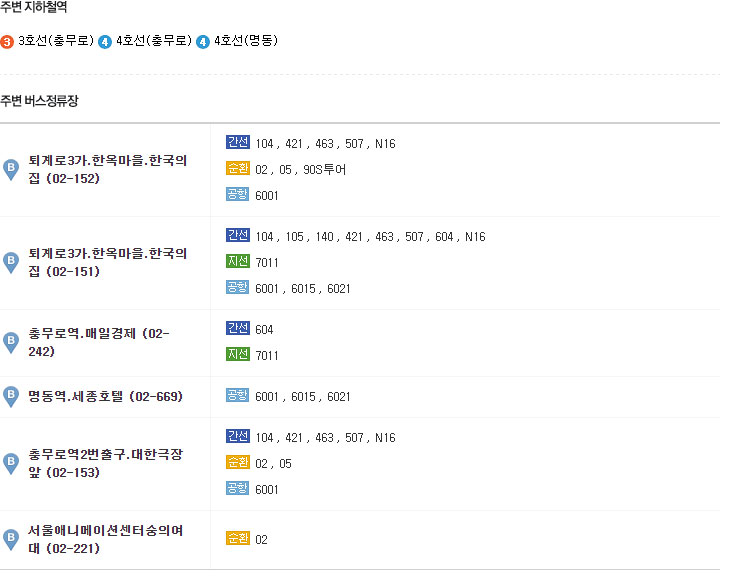The width and height of the screenshot is (730, 584).
Task: Click the Line 4 icon beside 명동
Action: point(203,42)
